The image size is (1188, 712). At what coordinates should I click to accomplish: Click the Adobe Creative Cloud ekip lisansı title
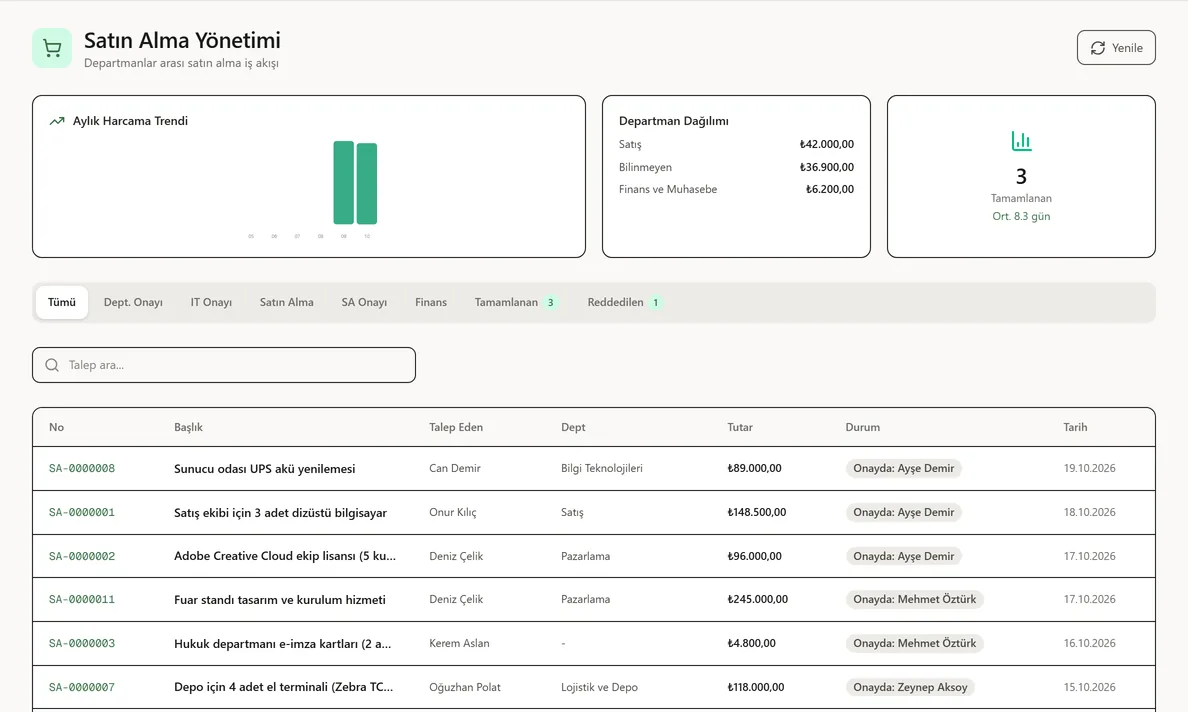coord(285,556)
